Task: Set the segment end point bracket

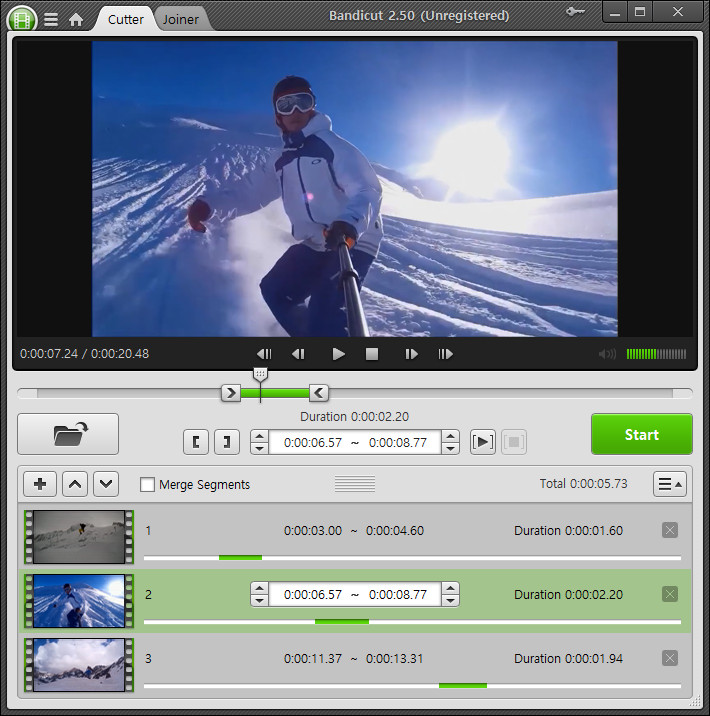Action: click(x=227, y=442)
